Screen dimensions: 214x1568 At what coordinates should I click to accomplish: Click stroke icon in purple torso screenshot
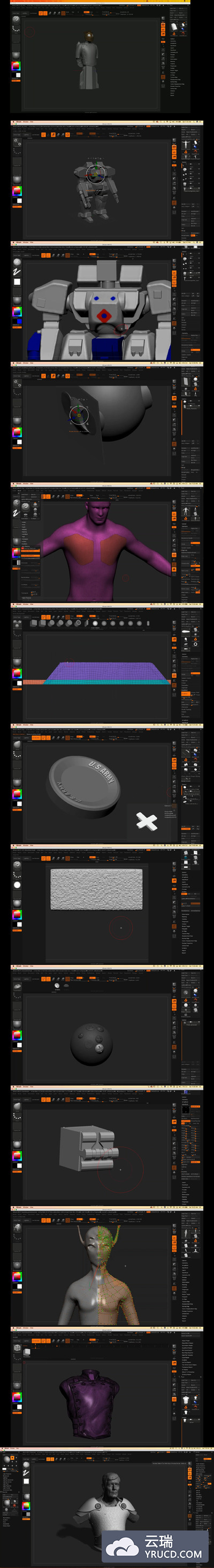17,513
